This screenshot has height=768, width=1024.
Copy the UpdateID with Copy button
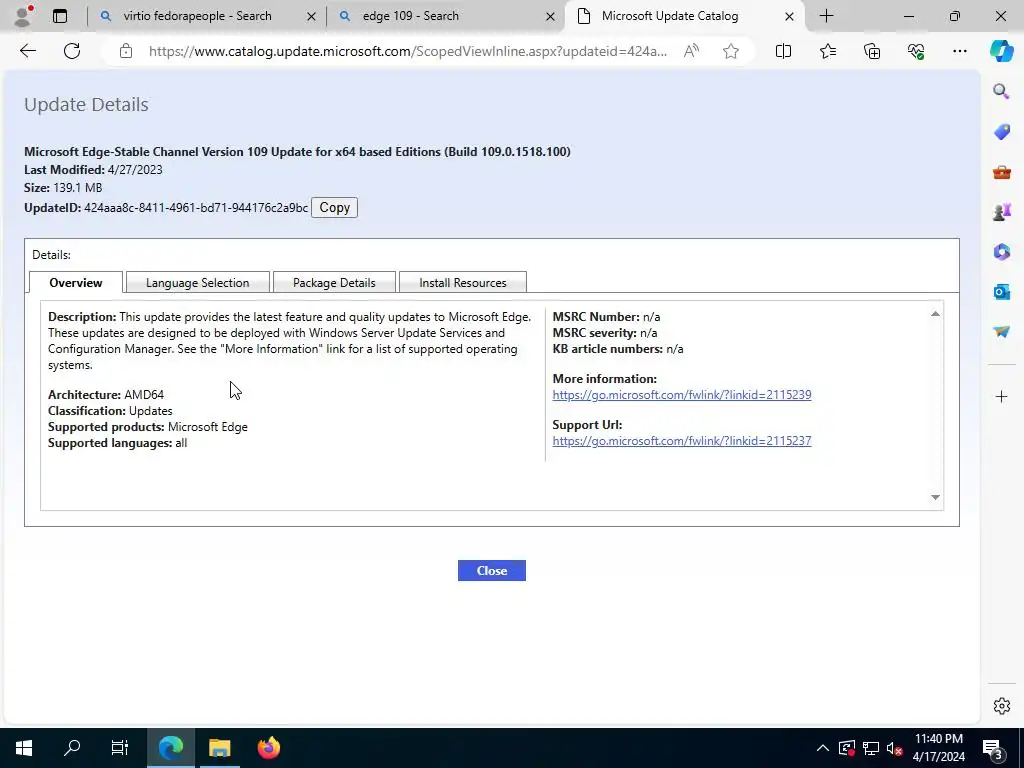[334, 208]
